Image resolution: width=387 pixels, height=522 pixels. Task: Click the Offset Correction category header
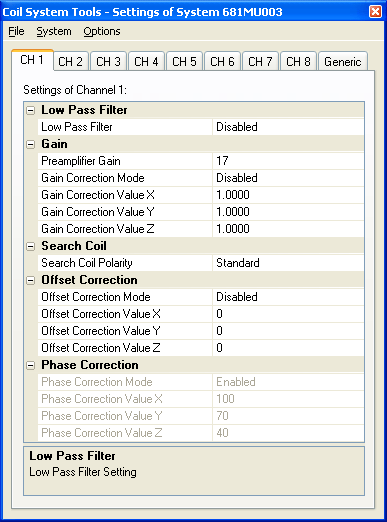click(x=89, y=280)
